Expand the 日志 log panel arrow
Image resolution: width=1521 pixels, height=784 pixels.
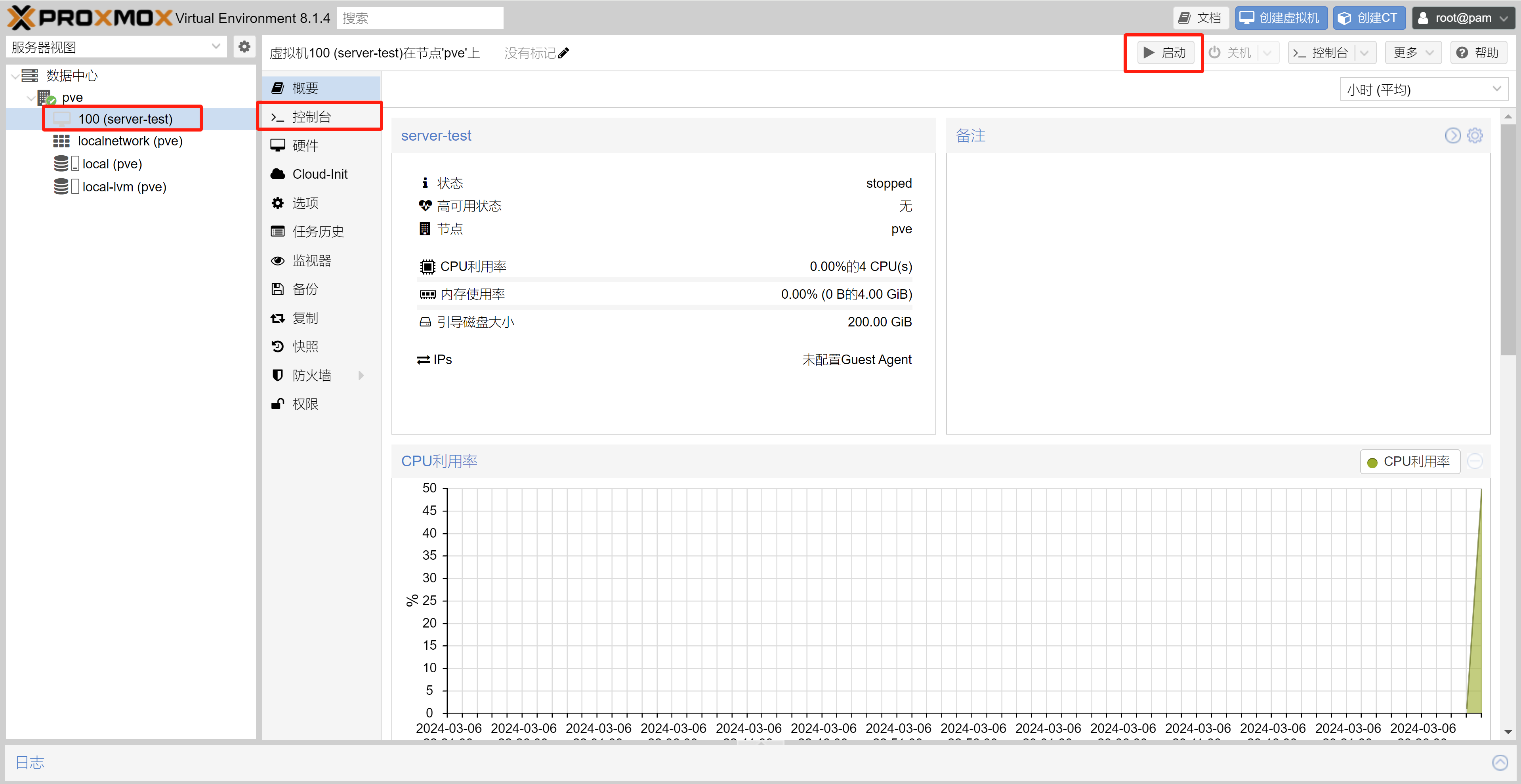coord(1500,763)
